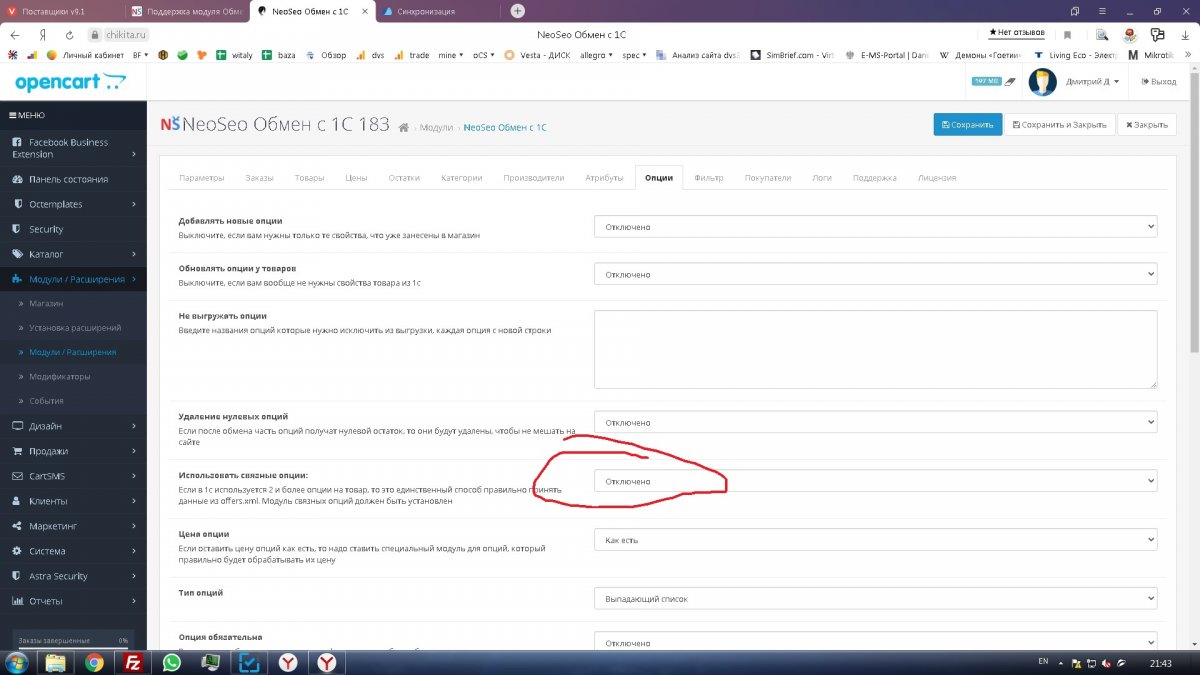1200x675 pixels.
Task: Click NeoSeo Обмен с 1С breadcrumb link
Action: pos(505,128)
